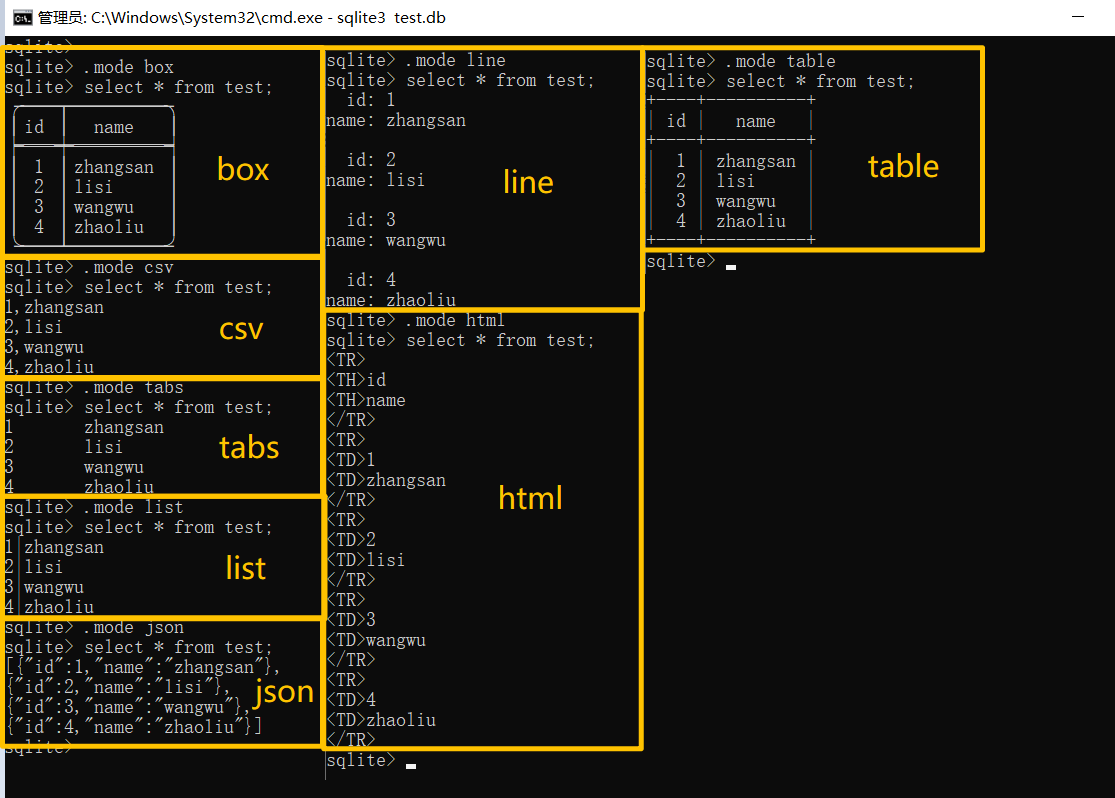Minimize the cmd.exe window
Image resolution: width=1115 pixels, height=798 pixels.
1078,16
